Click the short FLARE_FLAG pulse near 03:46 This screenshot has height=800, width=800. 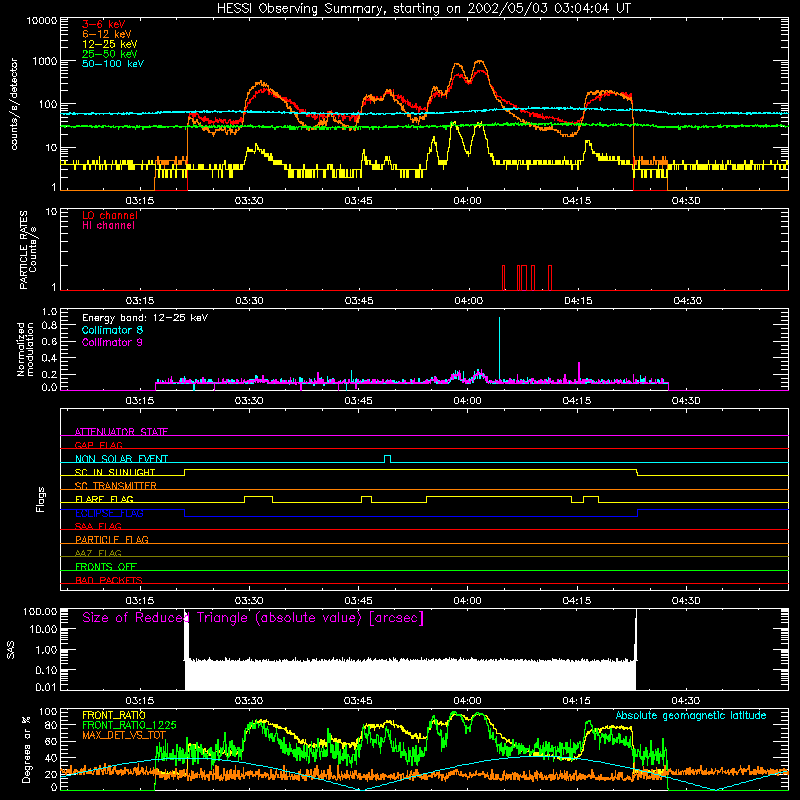pos(366,498)
